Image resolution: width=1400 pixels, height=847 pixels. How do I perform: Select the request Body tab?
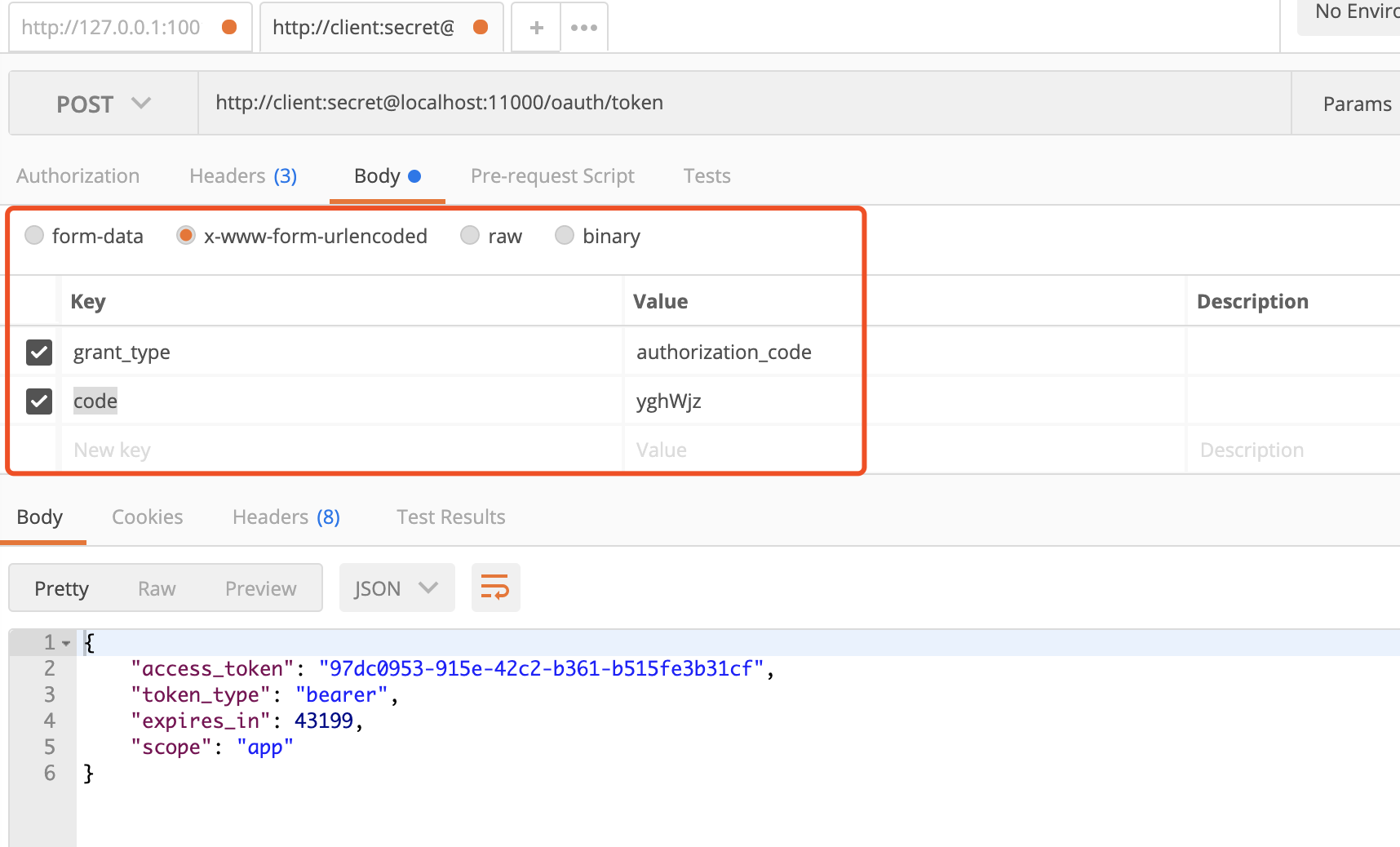388,176
